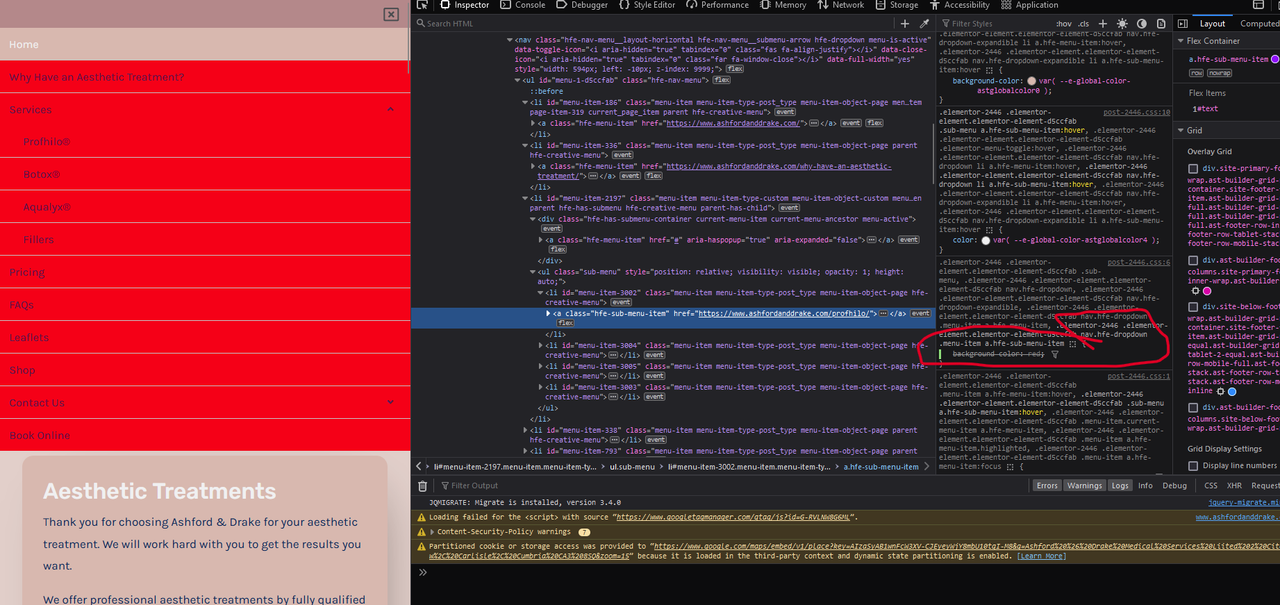Click the crosshair highlight icon beside the blue swatch

(x=1220, y=391)
